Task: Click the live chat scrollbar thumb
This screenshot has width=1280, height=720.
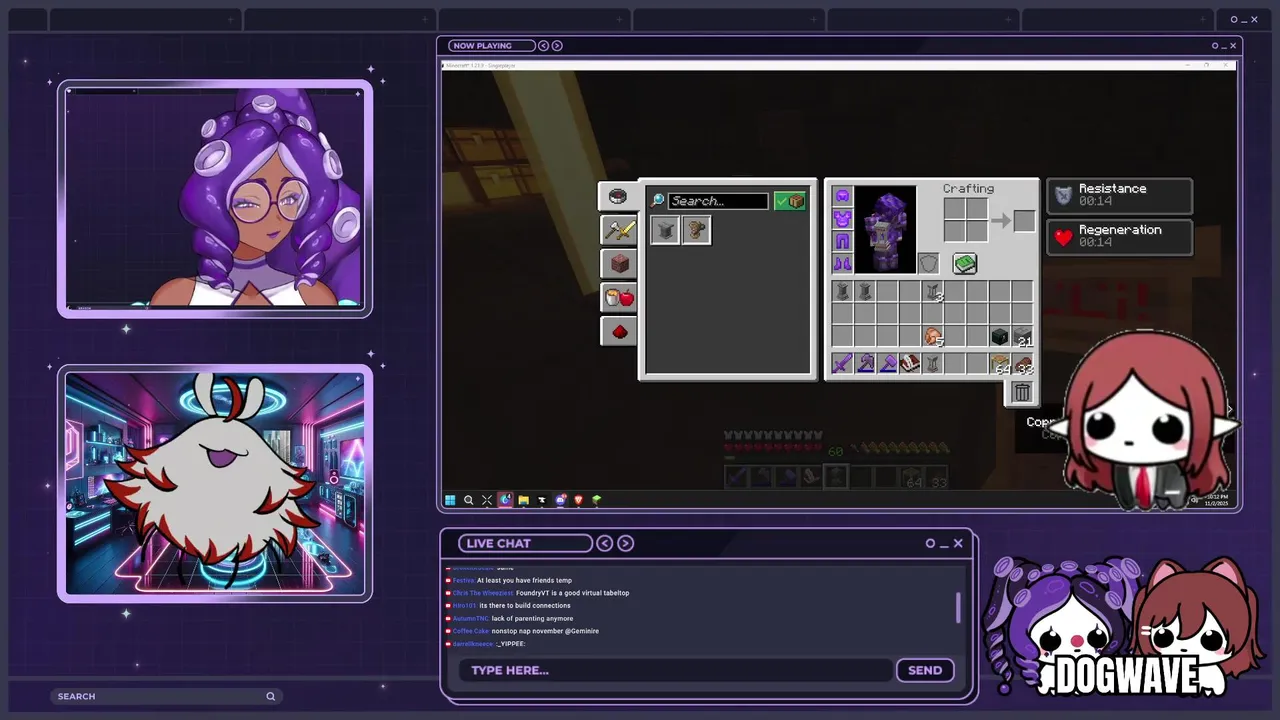Action: [x=958, y=607]
